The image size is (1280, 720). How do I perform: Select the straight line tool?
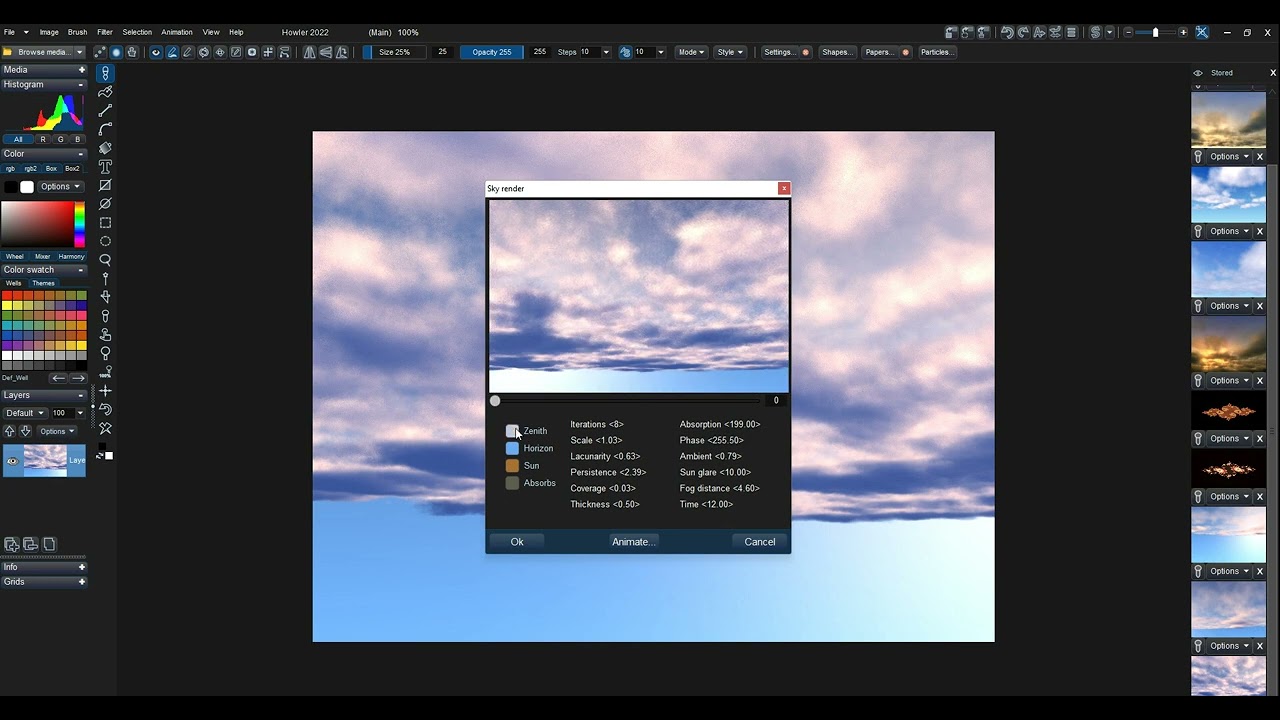[105, 110]
